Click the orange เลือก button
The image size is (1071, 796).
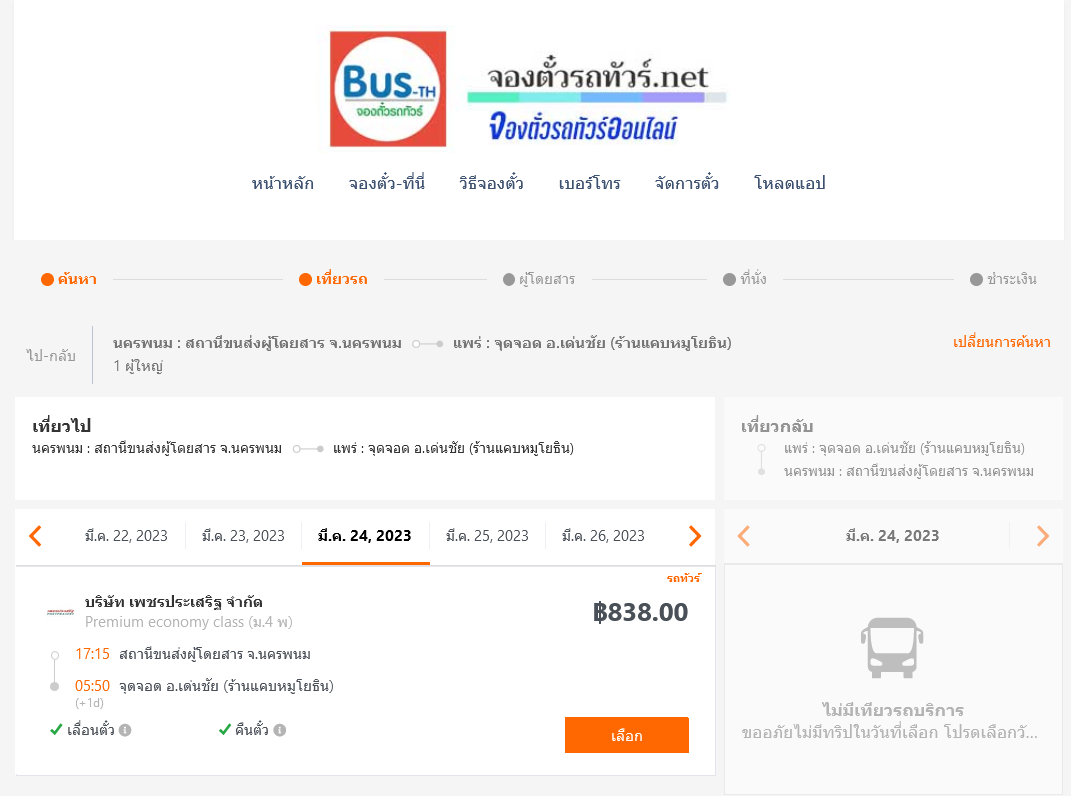point(626,735)
